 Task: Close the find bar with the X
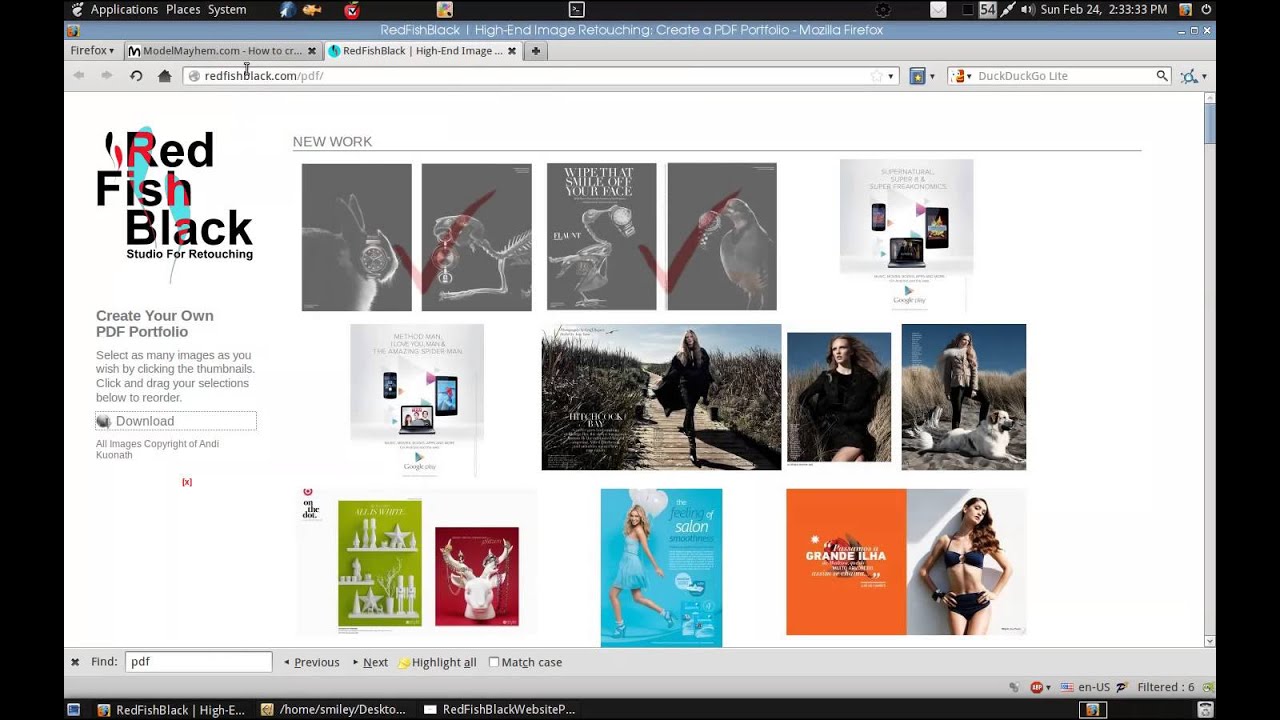coord(75,662)
